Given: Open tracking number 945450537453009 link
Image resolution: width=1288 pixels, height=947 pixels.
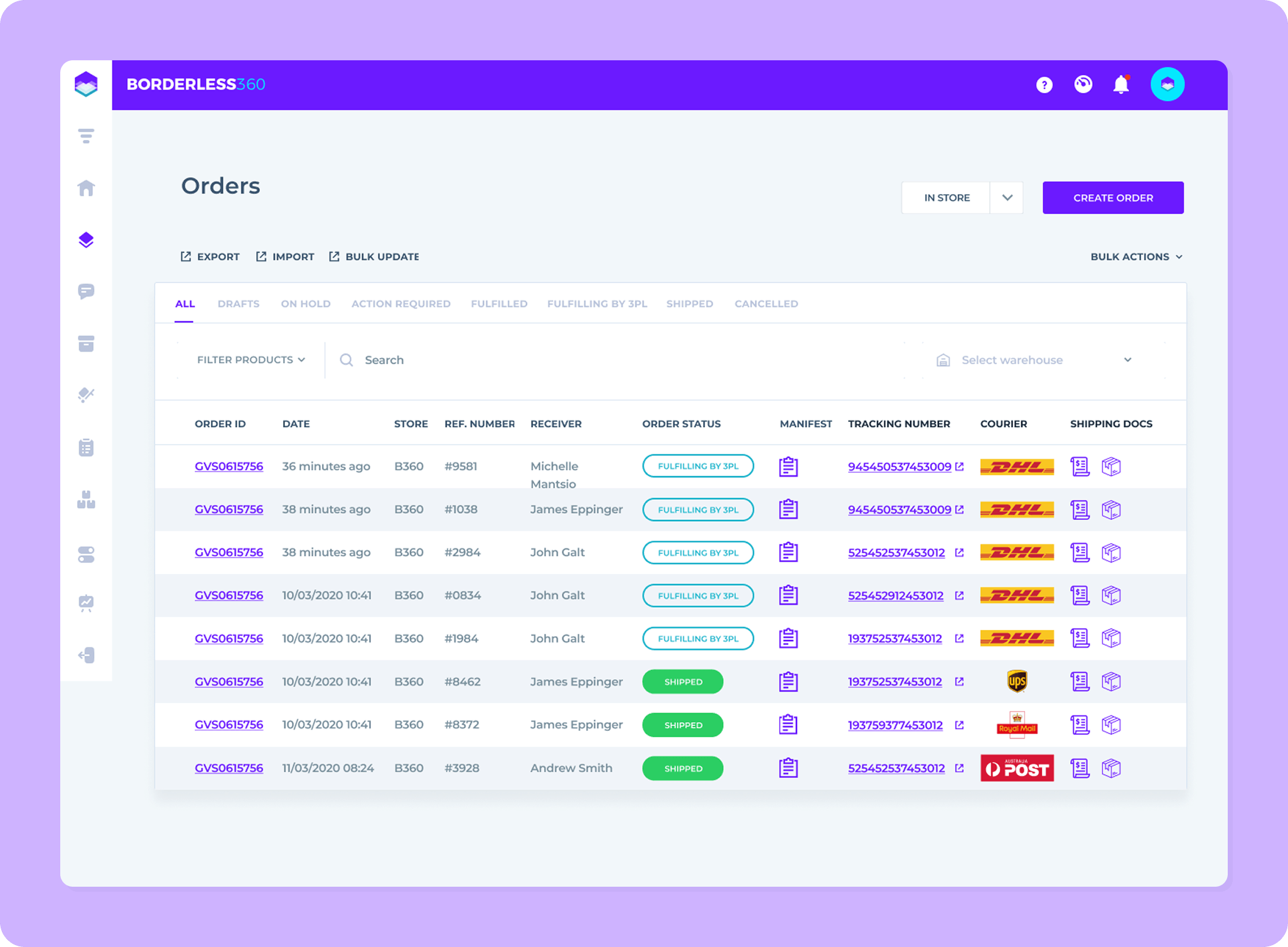Looking at the screenshot, I should (899, 467).
